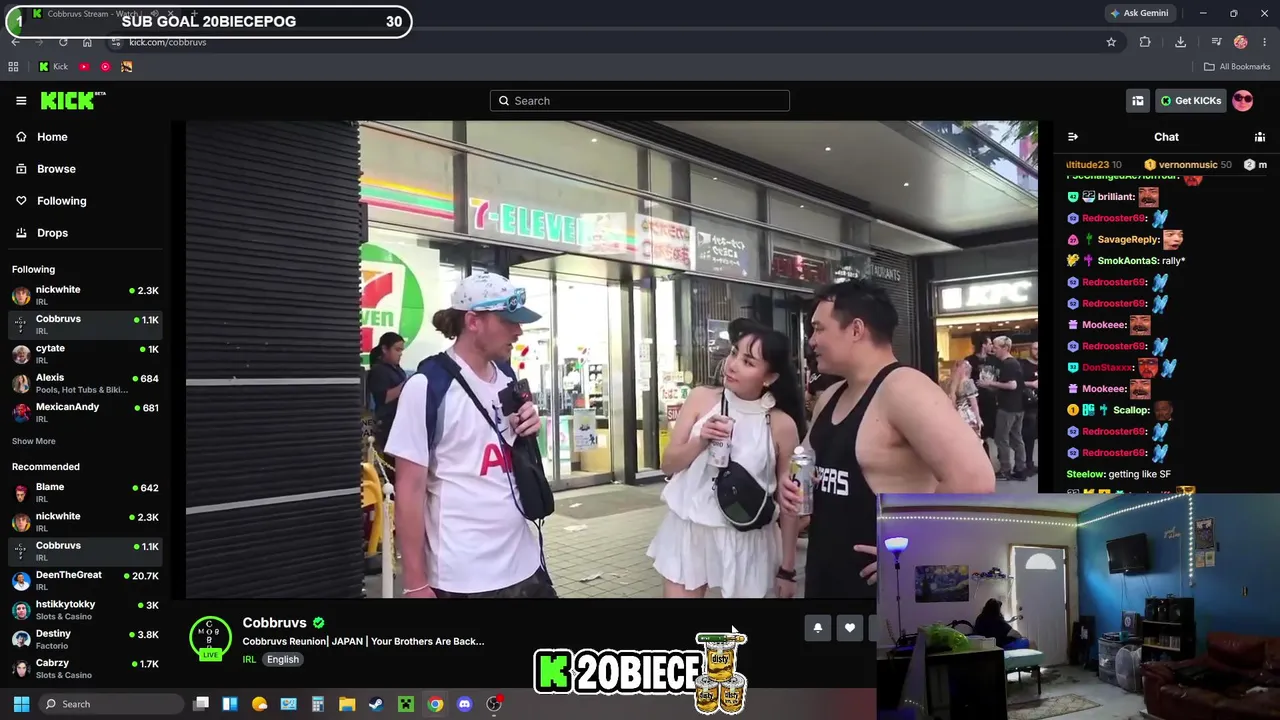Open Discord from the taskbar
The width and height of the screenshot is (1280, 720).
(464, 704)
